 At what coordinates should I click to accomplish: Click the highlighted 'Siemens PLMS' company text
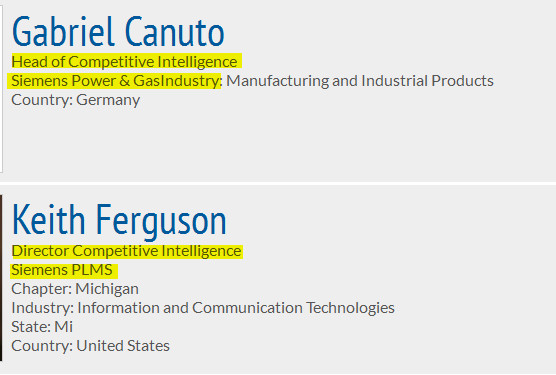(62, 270)
